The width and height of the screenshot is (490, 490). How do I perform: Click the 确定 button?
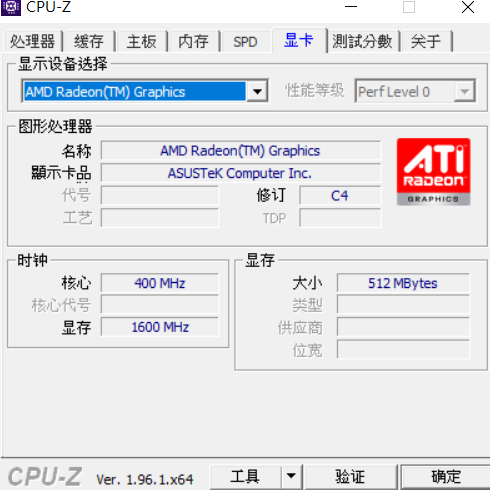[x=446, y=477]
